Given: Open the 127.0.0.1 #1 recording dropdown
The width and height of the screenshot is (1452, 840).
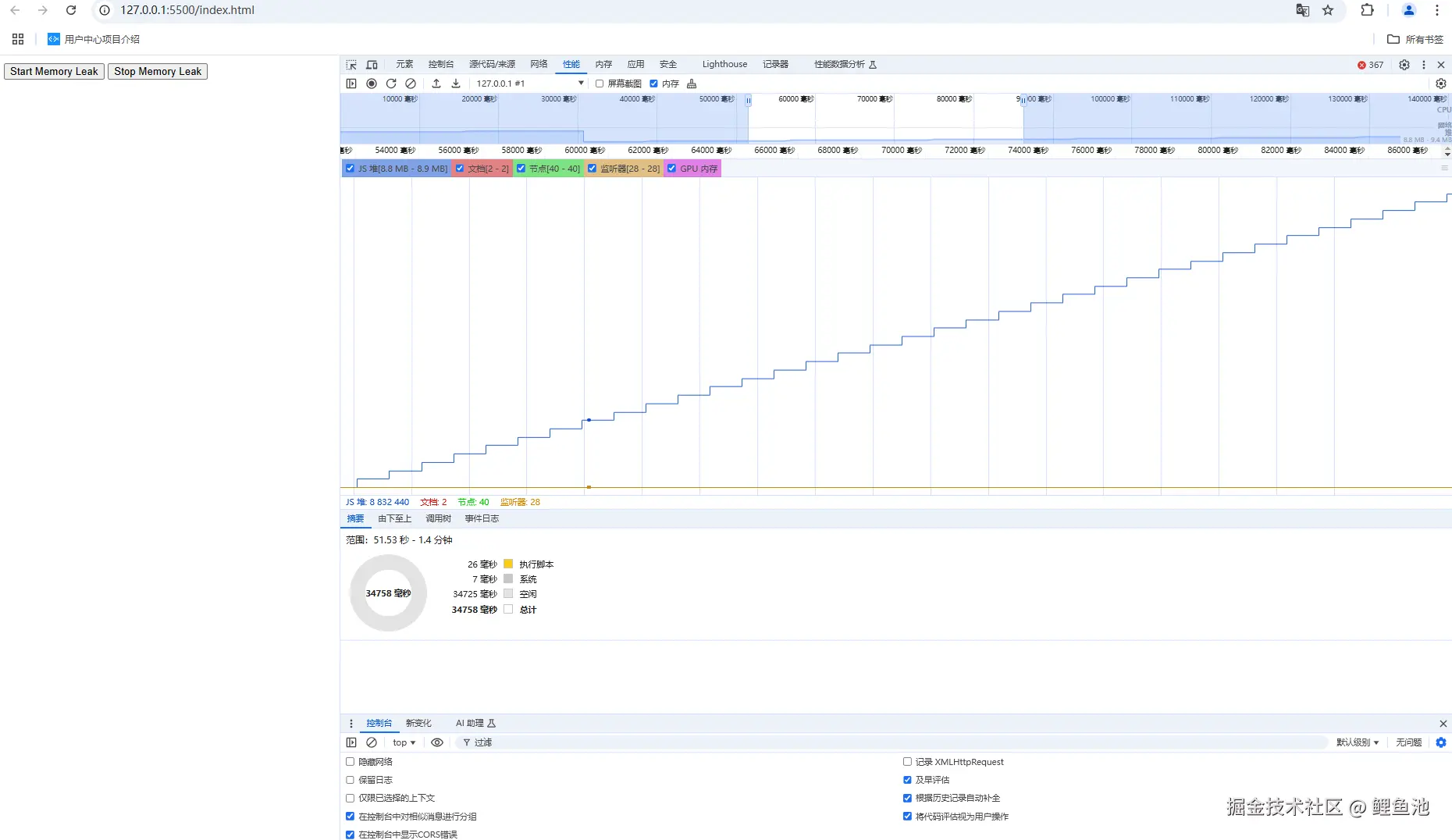Looking at the screenshot, I should click(x=529, y=84).
